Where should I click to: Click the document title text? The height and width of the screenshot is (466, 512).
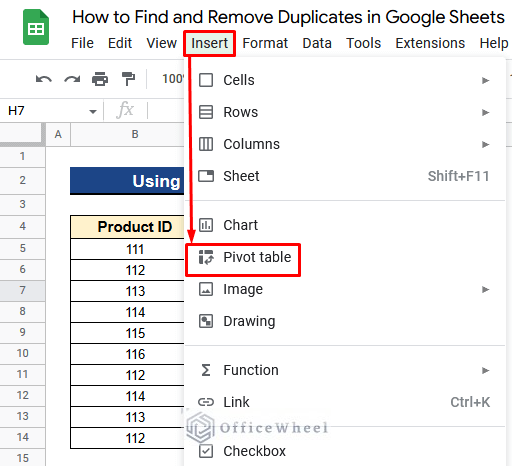pyautogui.click(x=288, y=17)
